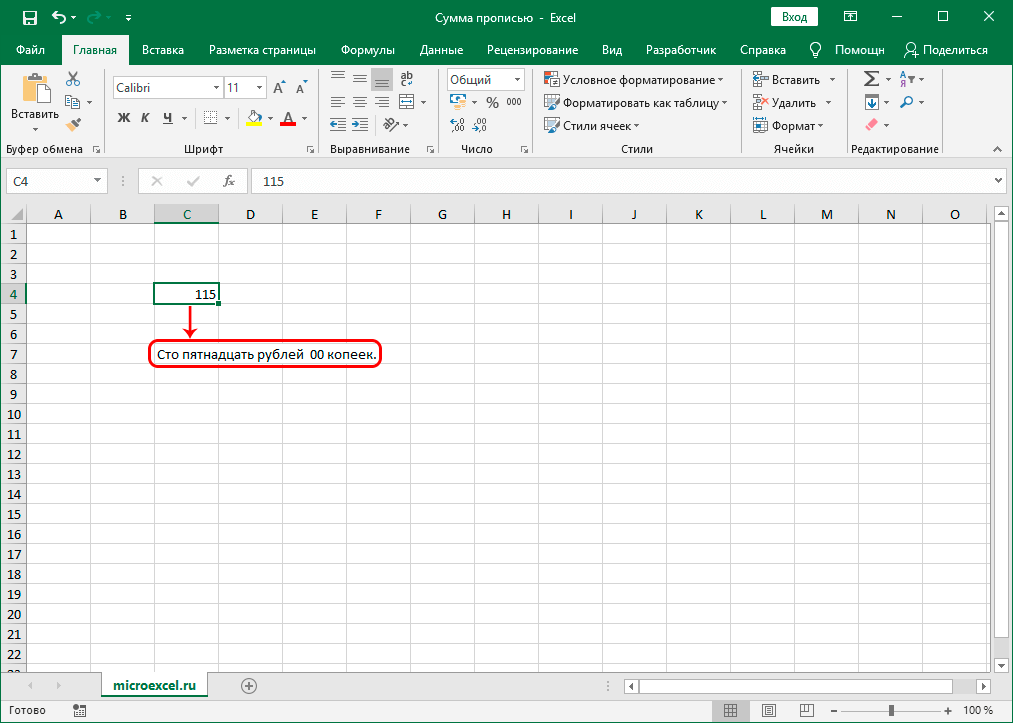Open the number format Общий dropdown
1013x723 pixels.
point(517,79)
